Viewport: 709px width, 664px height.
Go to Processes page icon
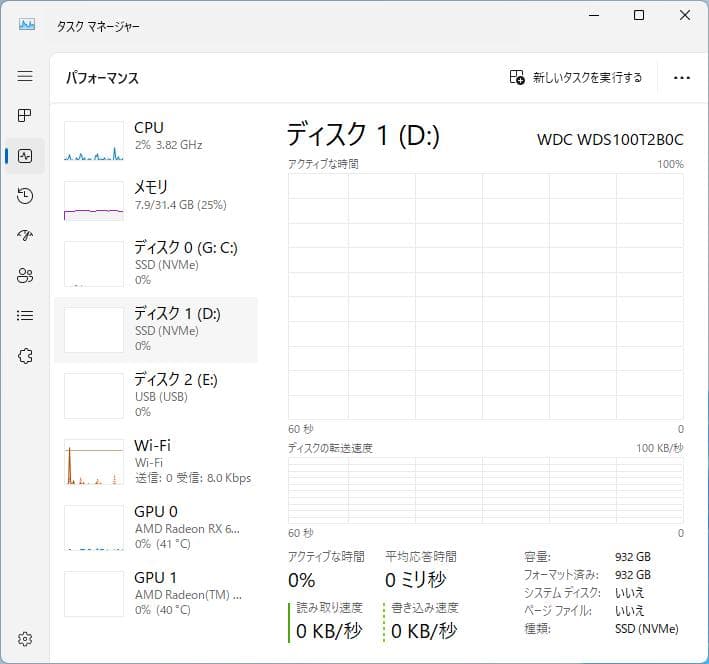25,116
